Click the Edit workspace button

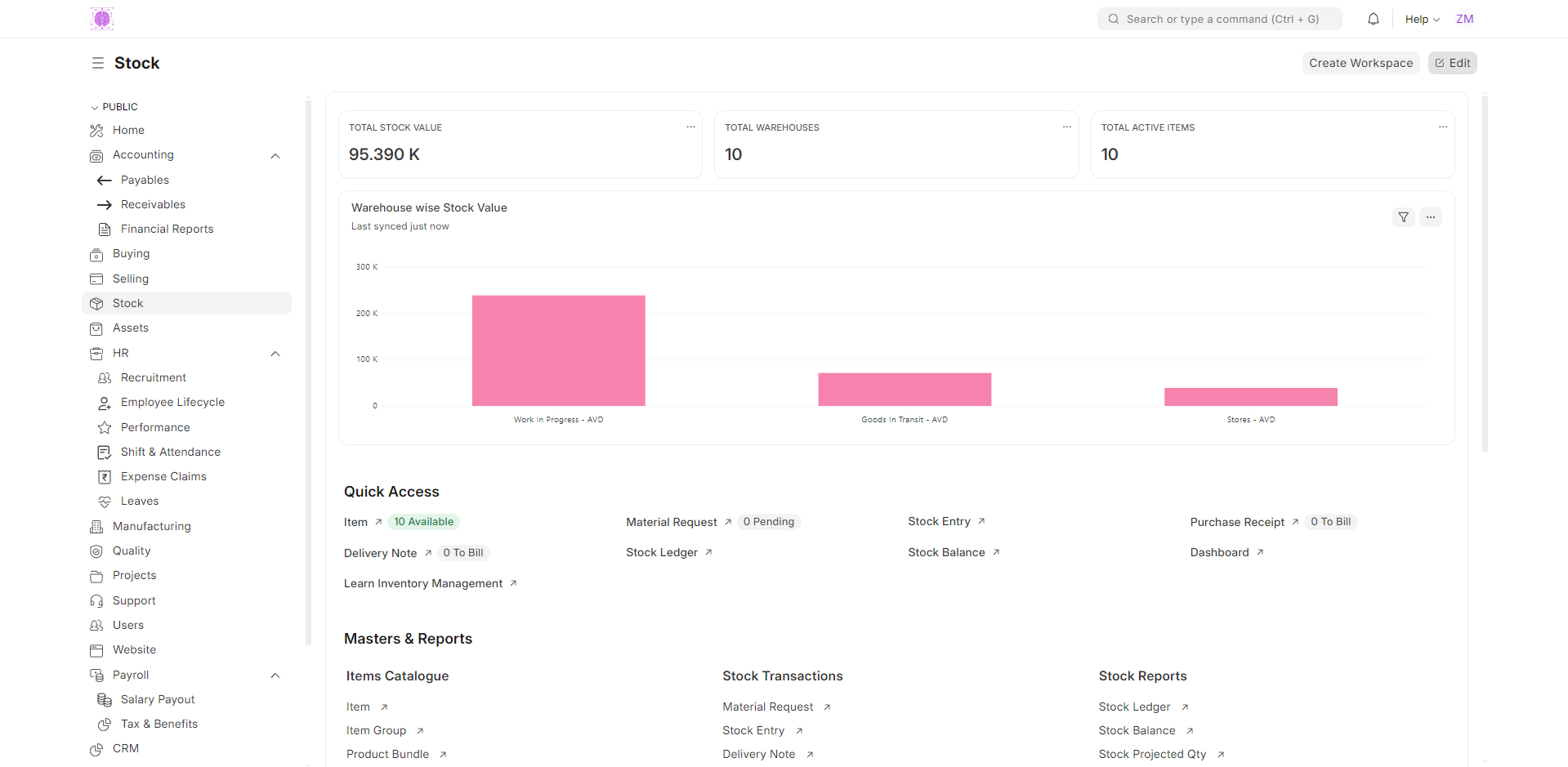tap(1453, 63)
